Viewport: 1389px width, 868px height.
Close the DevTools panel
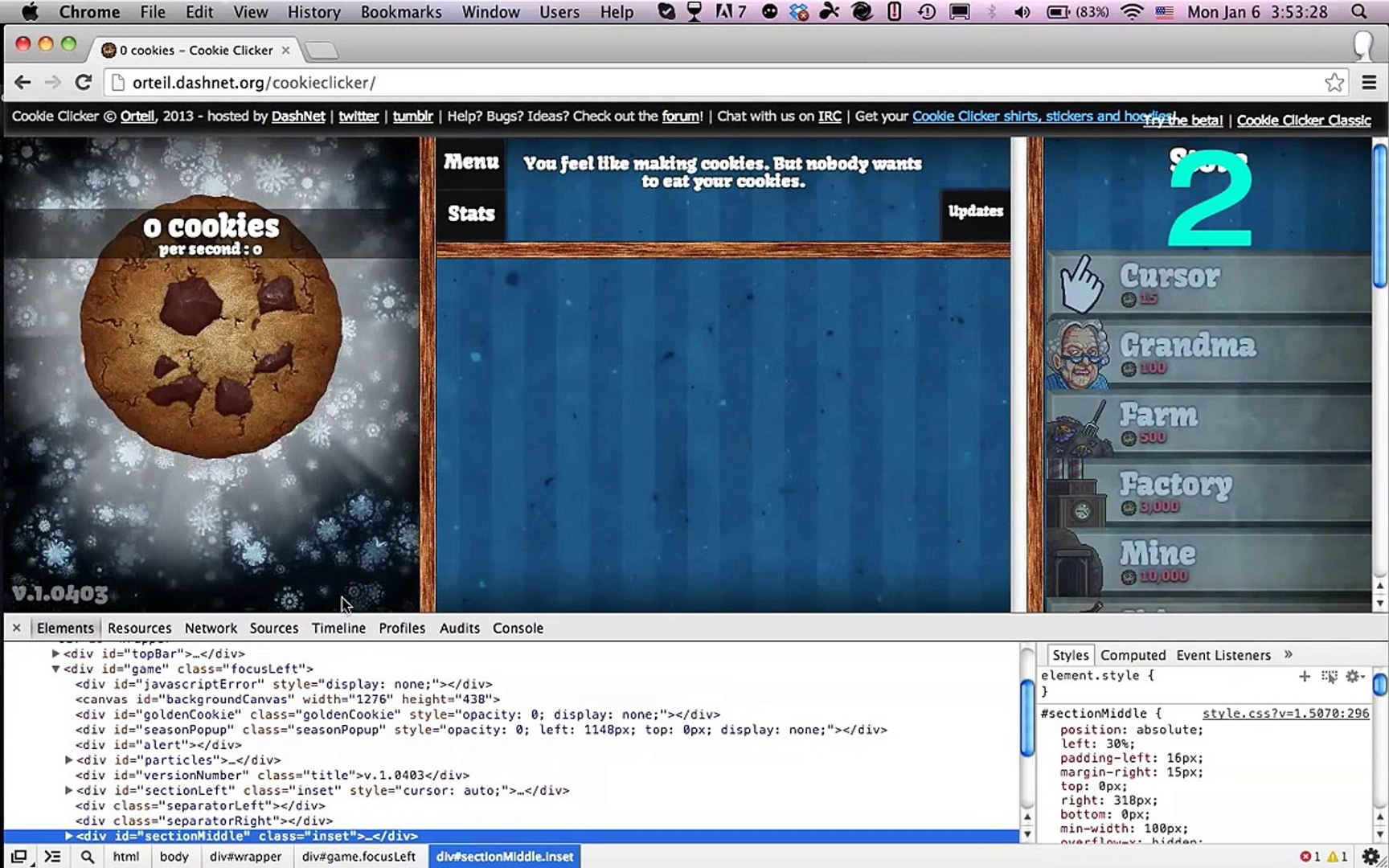16,628
